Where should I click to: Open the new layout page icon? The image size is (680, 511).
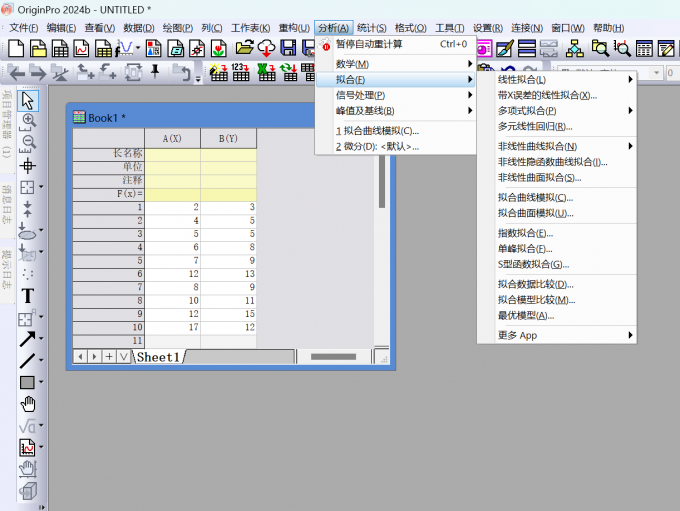click(154, 48)
